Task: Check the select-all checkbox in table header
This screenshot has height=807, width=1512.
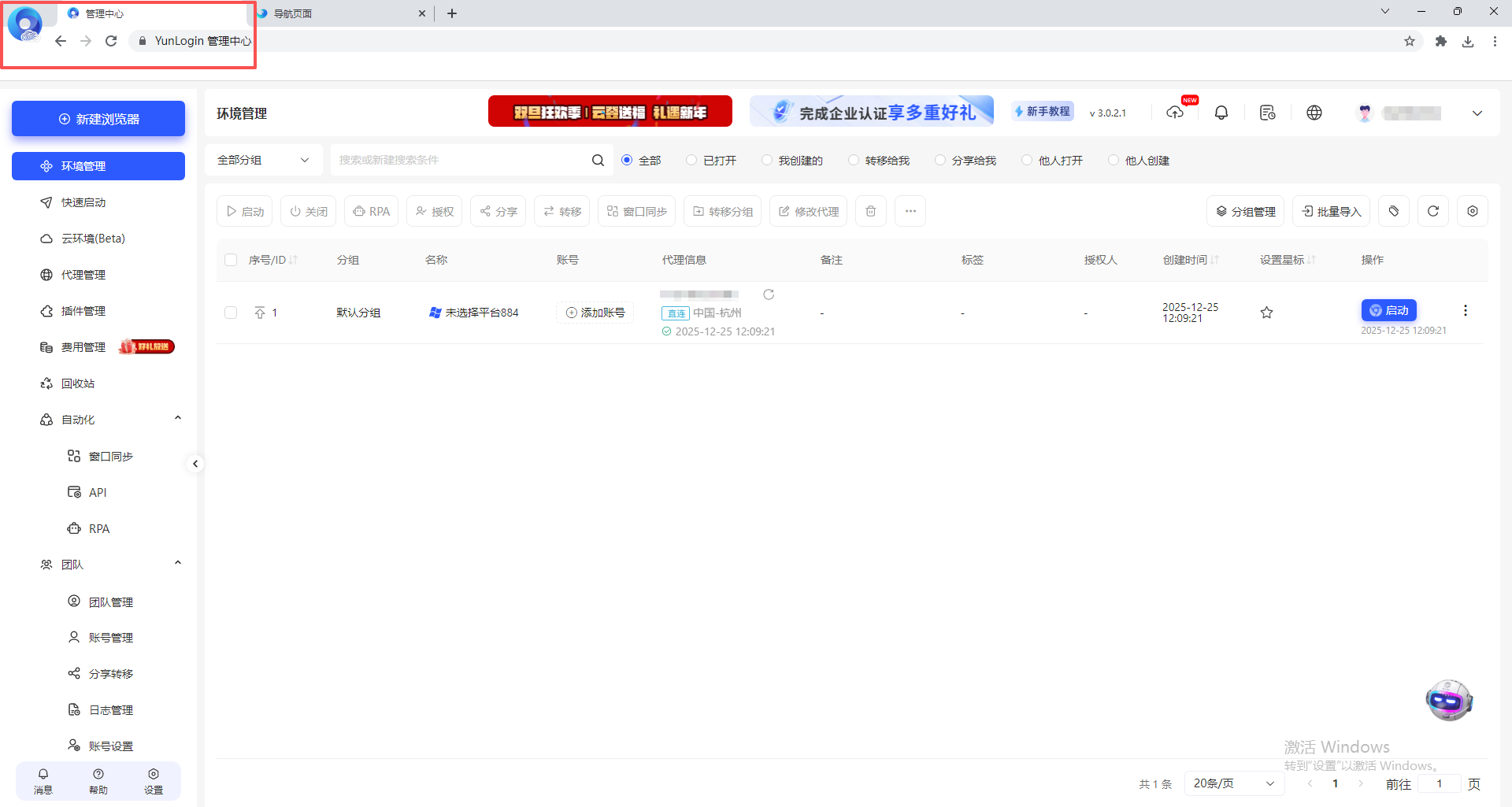Action: click(230, 259)
